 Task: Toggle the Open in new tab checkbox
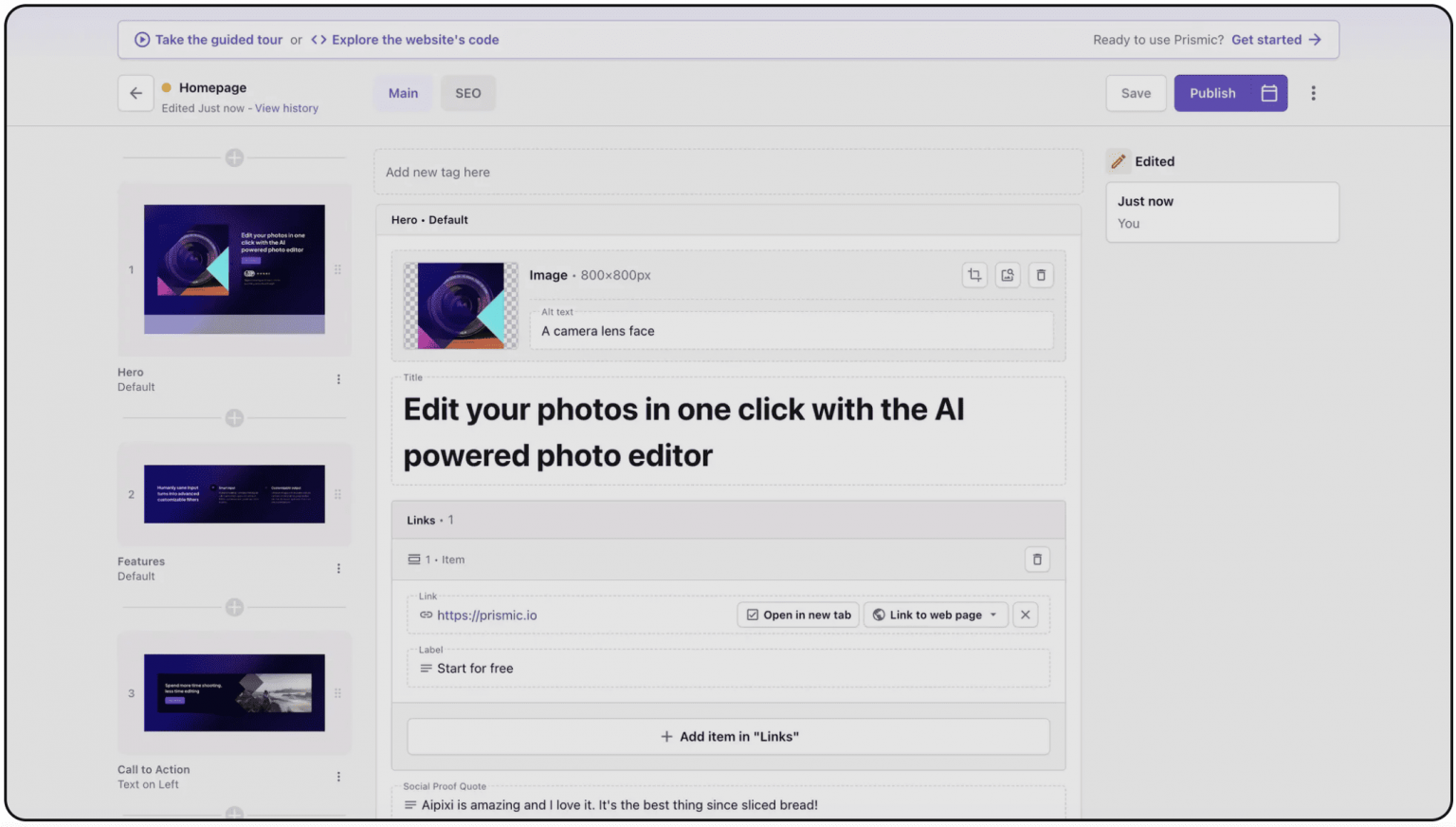754,615
